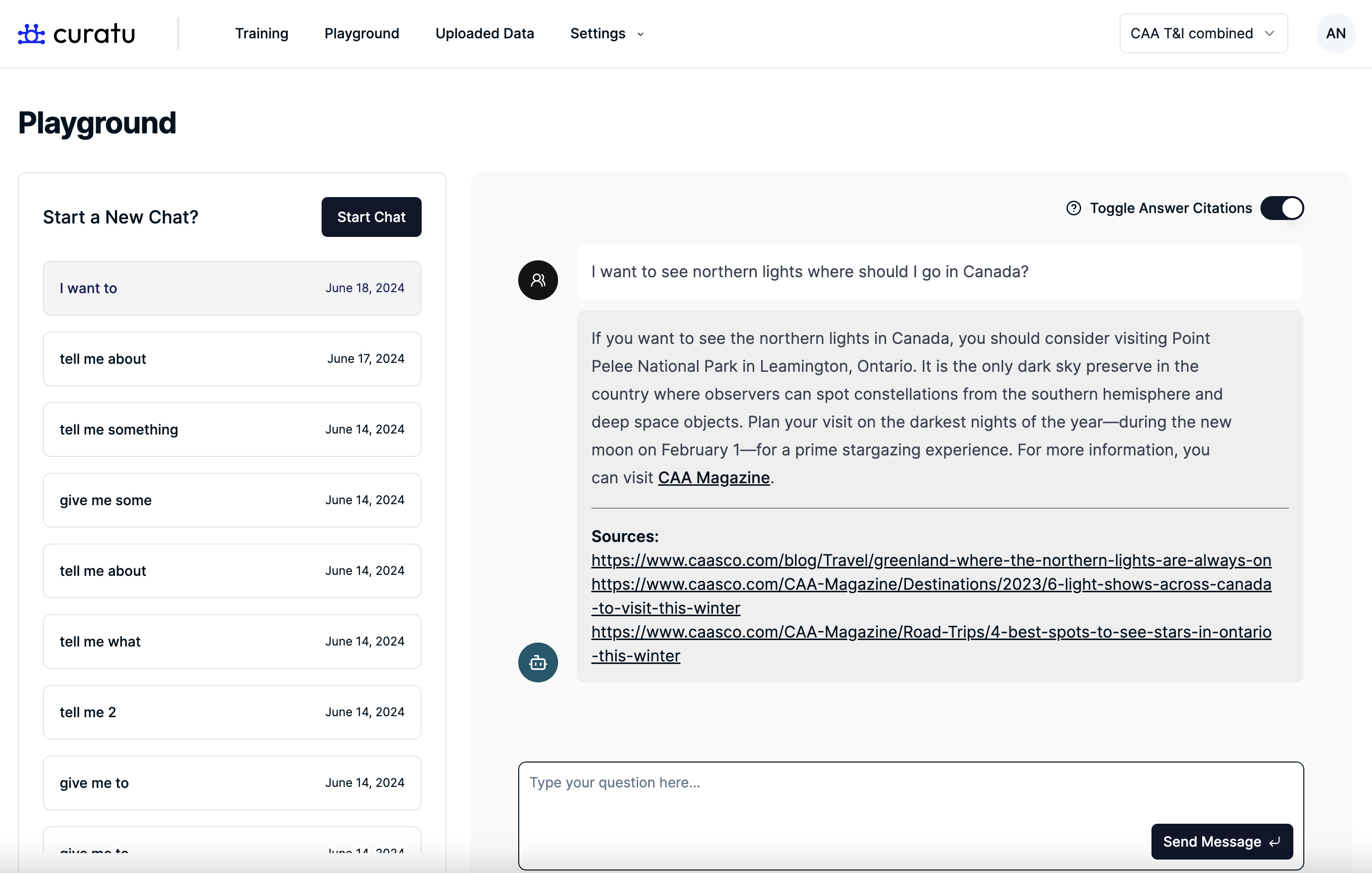1372x873 pixels.
Task: Open the Uploaded Data page
Action: click(x=484, y=34)
